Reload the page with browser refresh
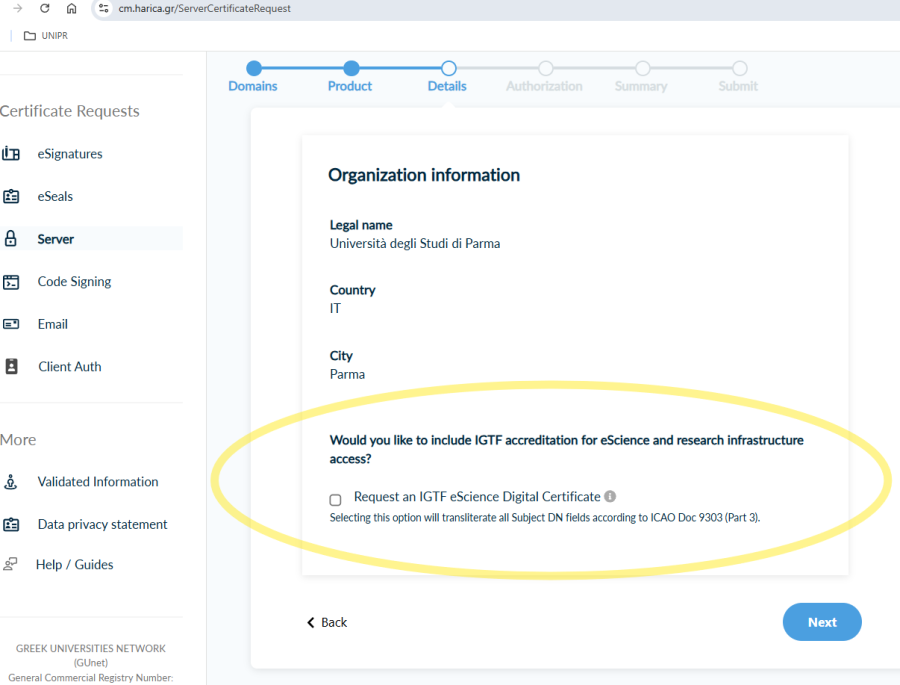This screenshot has height=685, width=900. point(45,8)
